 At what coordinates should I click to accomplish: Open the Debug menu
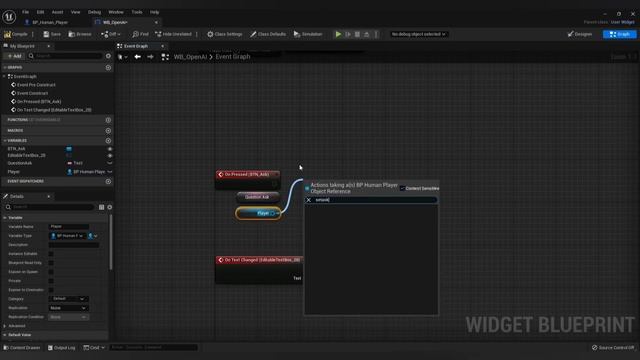point(94,12)
